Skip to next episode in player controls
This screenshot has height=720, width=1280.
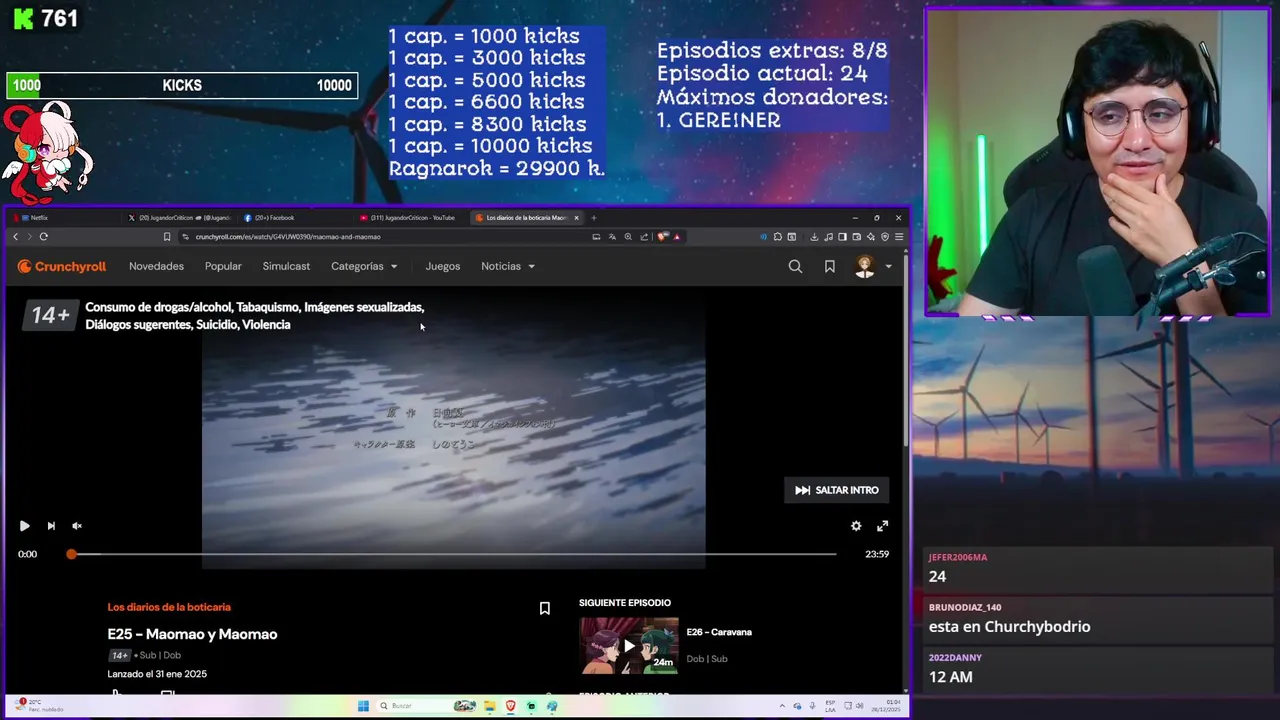tap(51, 526)
